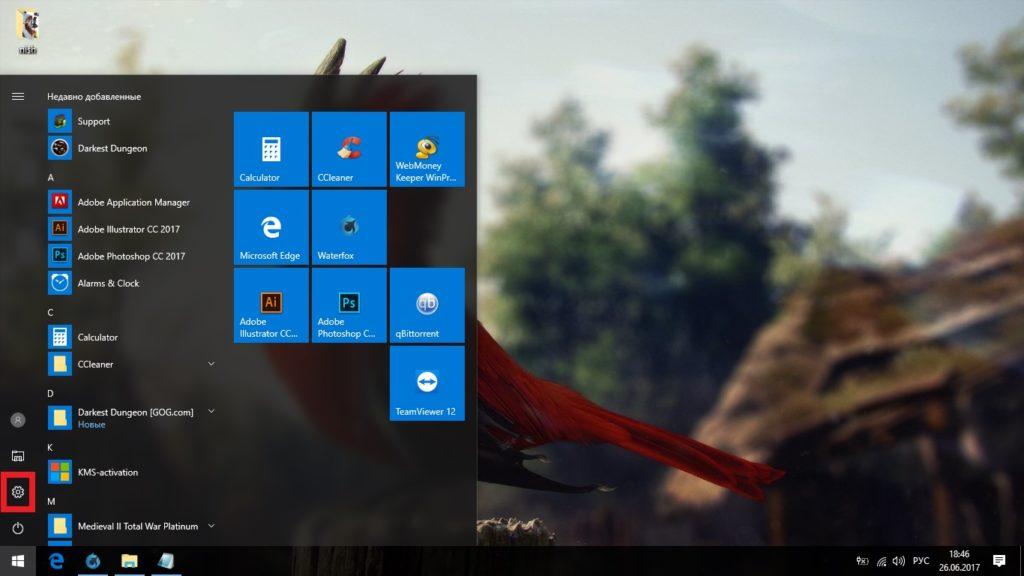Open Adobe Photoshop CC tile
Screen dimensions: 1024x576
(349, 305)
